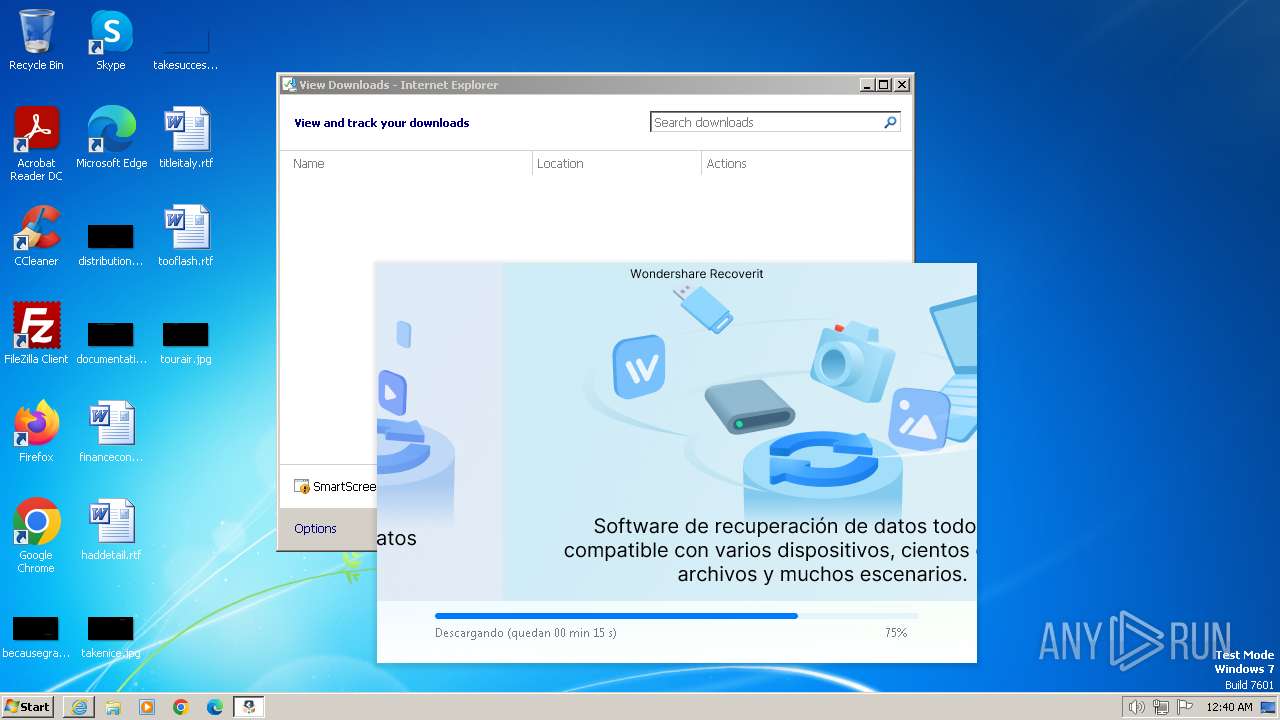Click the volume speaker tray icon
This screenshot has width=1280, height=720.
tap(1137, 707)
